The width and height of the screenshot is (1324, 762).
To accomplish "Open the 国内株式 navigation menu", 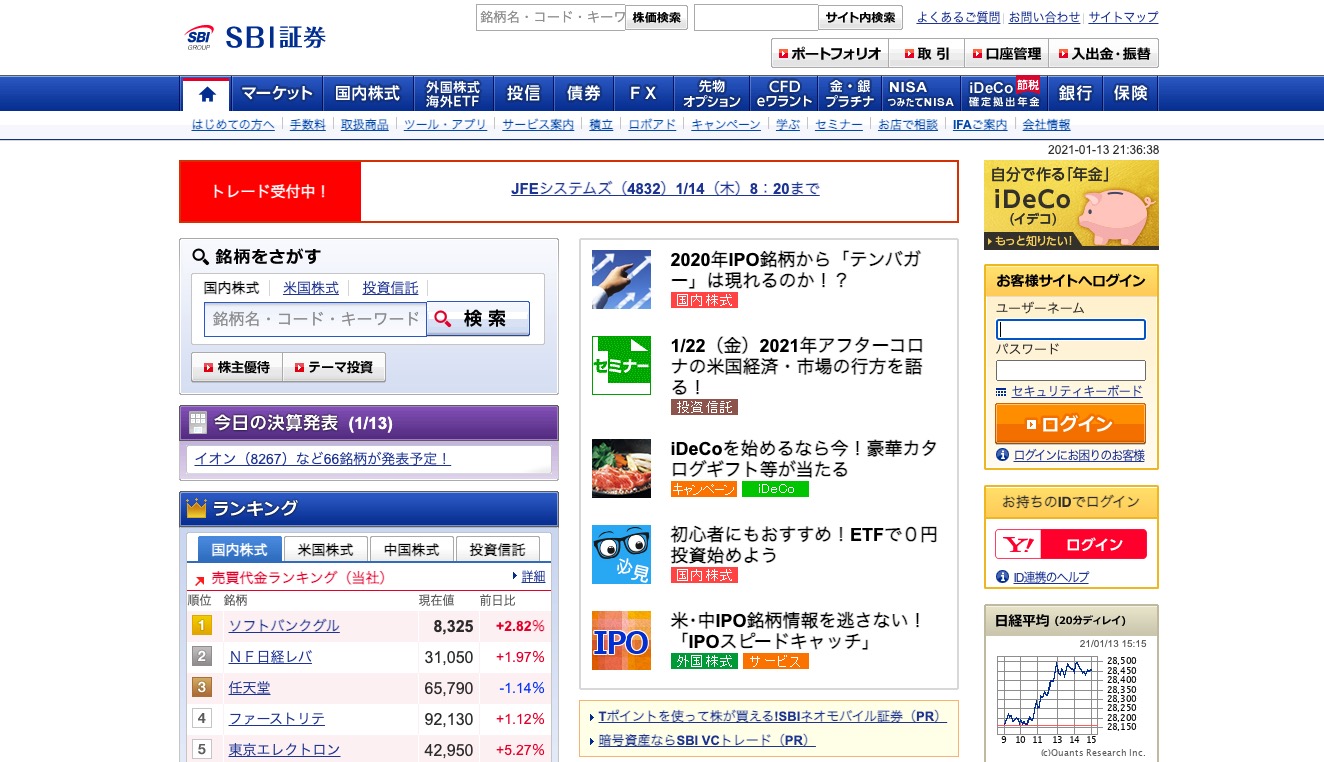I will (x=367, y=94).
